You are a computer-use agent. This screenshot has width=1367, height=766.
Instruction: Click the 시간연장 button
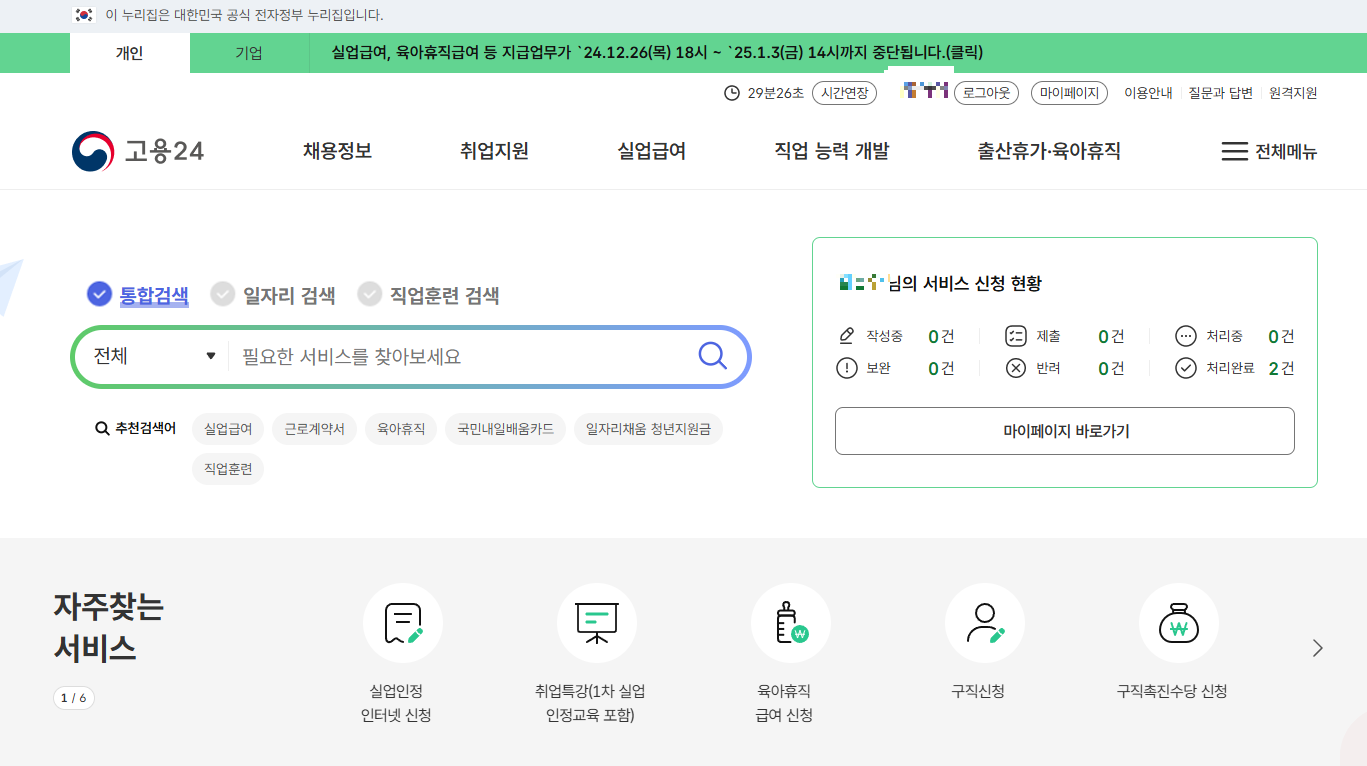(844, 93)
